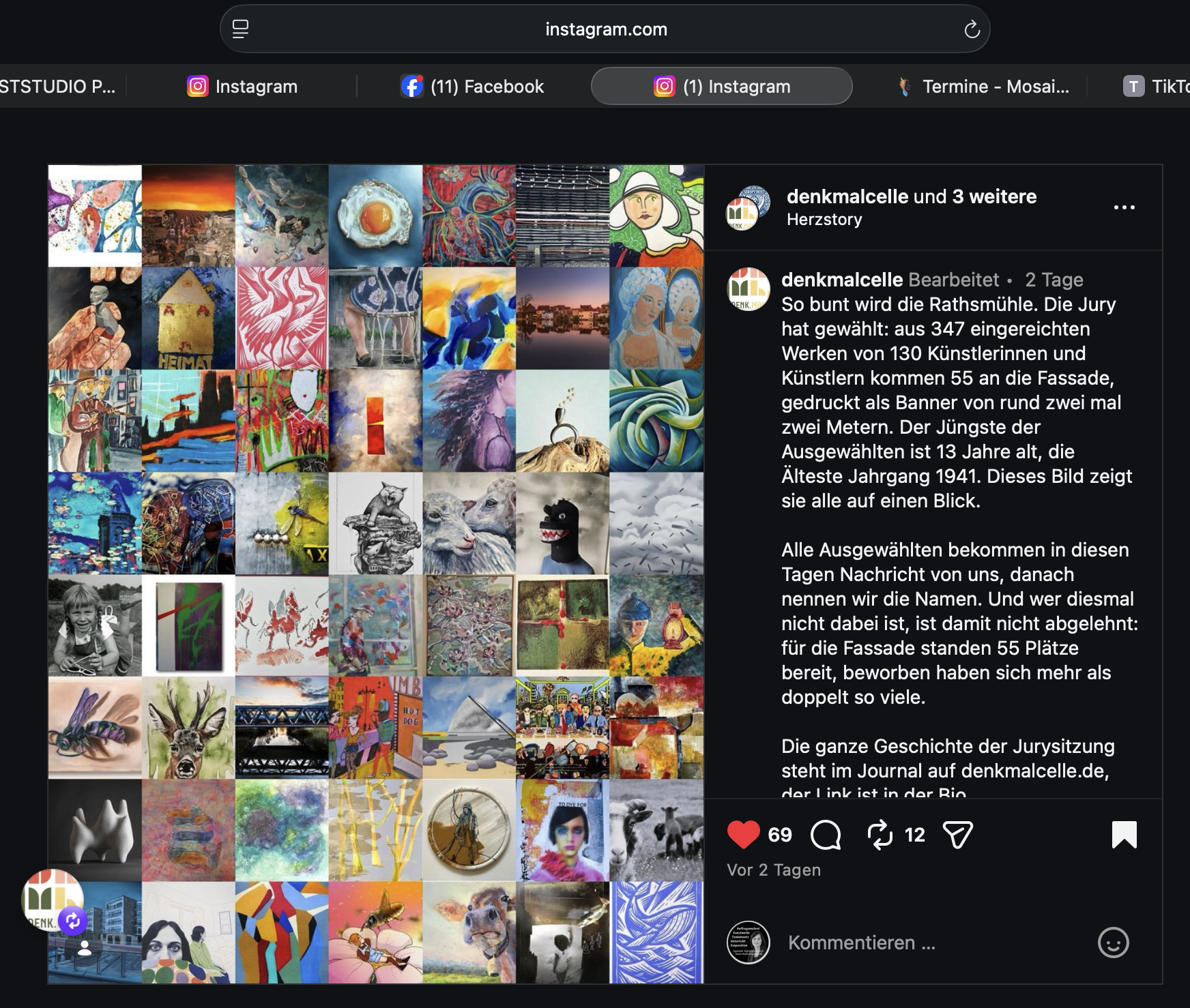Image resolution: width=1190 pixels, height=1008 pixels.
Task: Open the Herzstory audio link
Action: [824, 220]
